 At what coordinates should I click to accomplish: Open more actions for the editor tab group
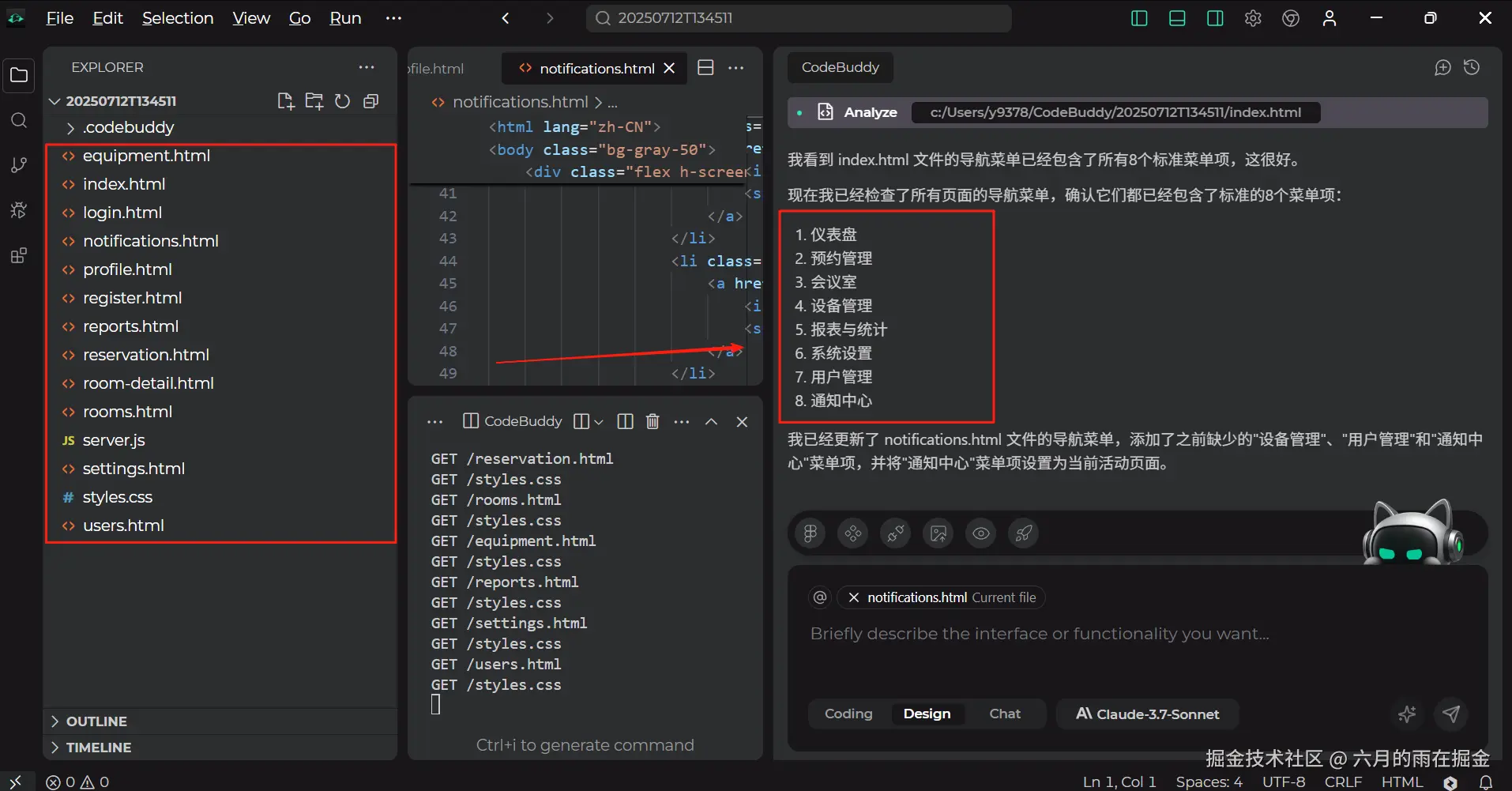point(736,68)
